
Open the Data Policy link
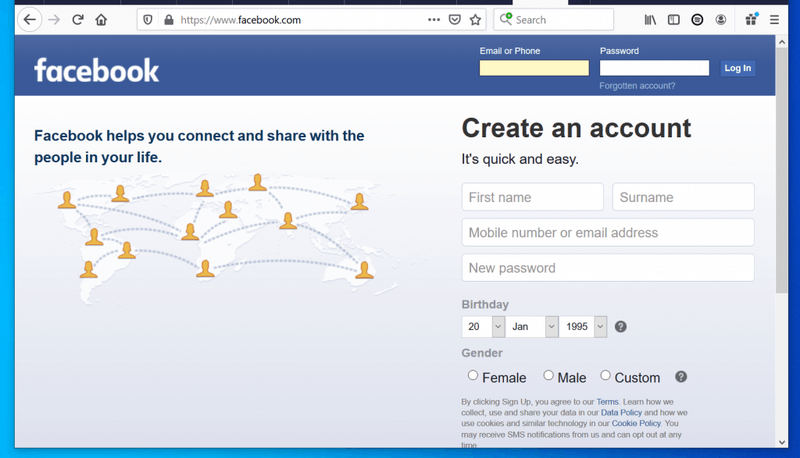tap(621, 413)
